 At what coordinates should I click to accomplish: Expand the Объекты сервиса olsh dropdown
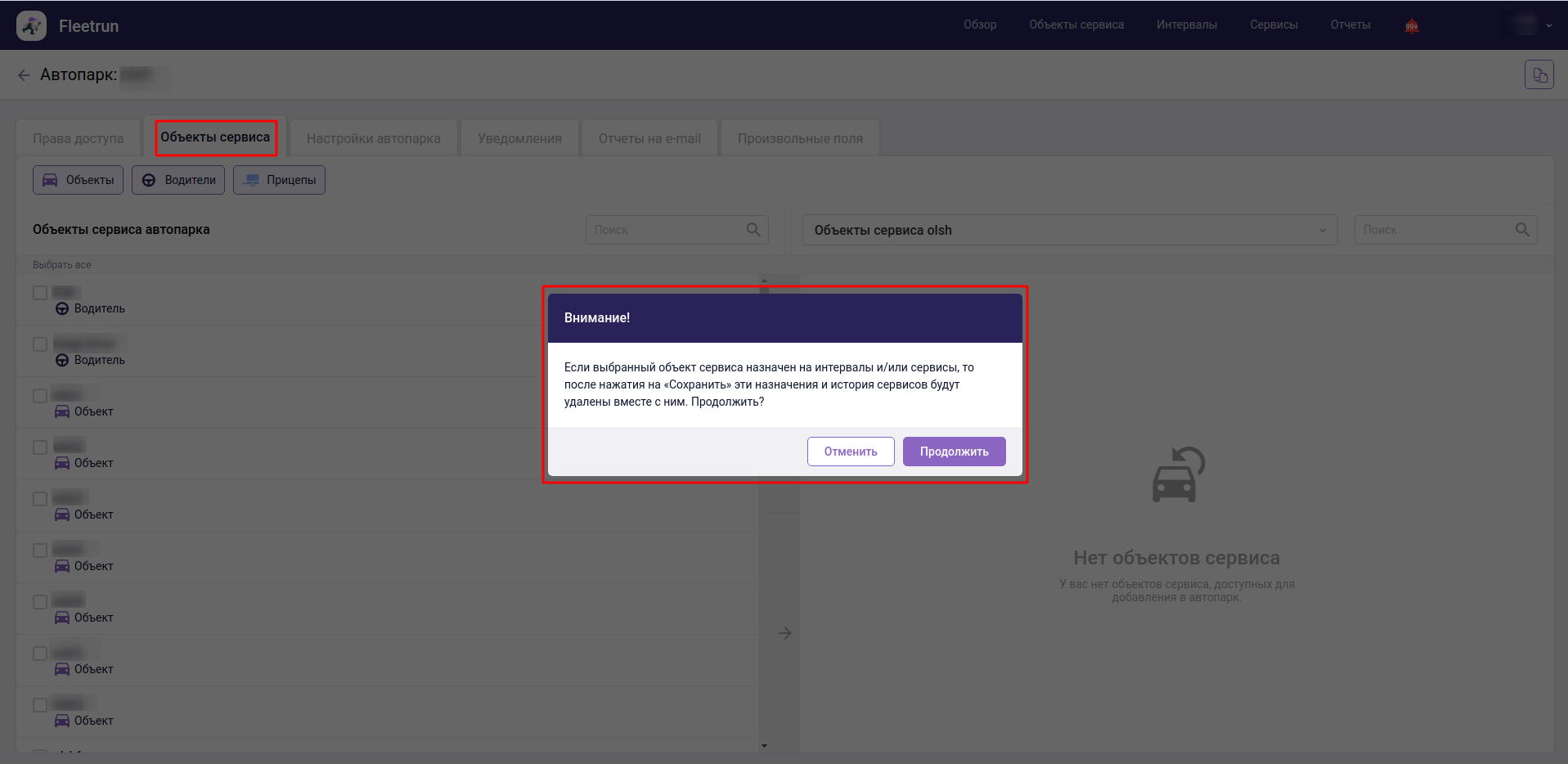pyautogui.click(x=1322, y=231)
